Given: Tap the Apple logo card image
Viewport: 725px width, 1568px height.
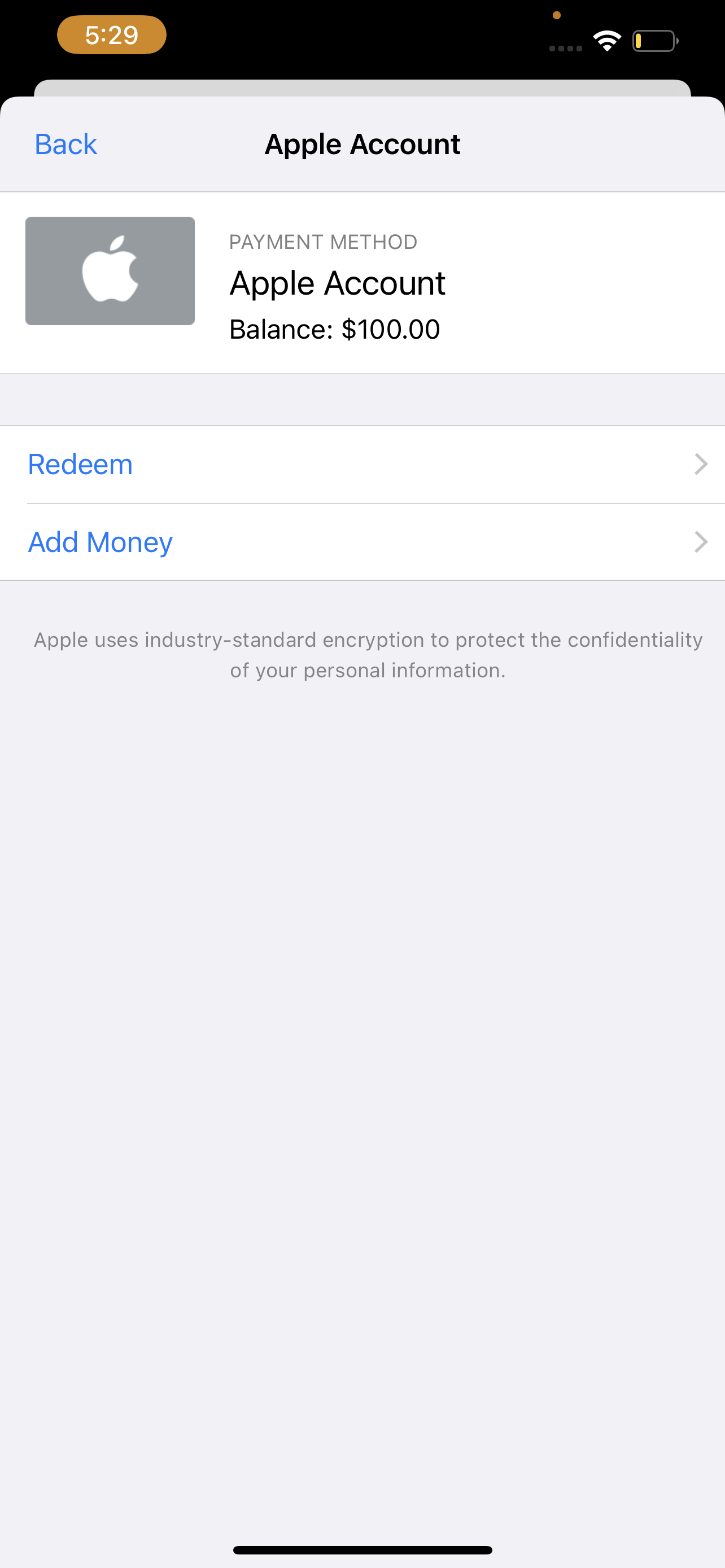Looking at the screenshot, I should click(x=110, y=271).
